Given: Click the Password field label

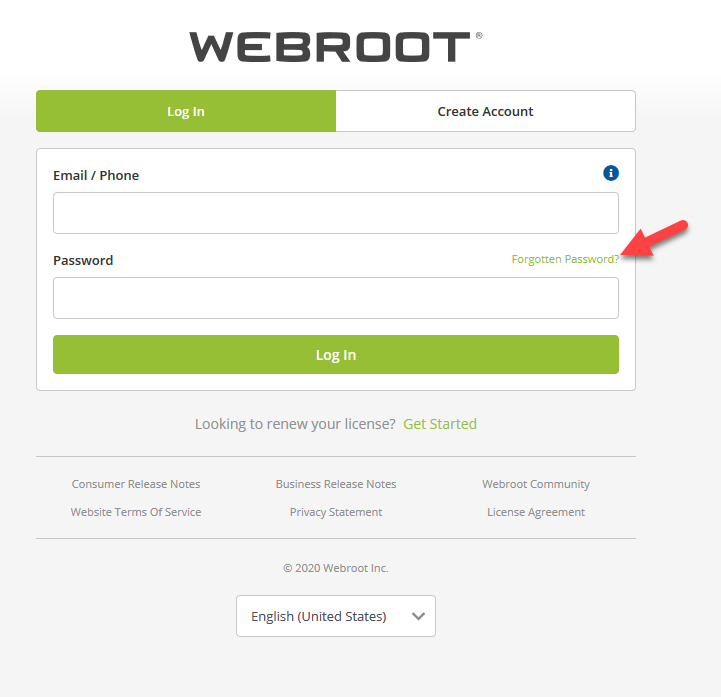Looking at the screenshot, I should coord(83,261).
